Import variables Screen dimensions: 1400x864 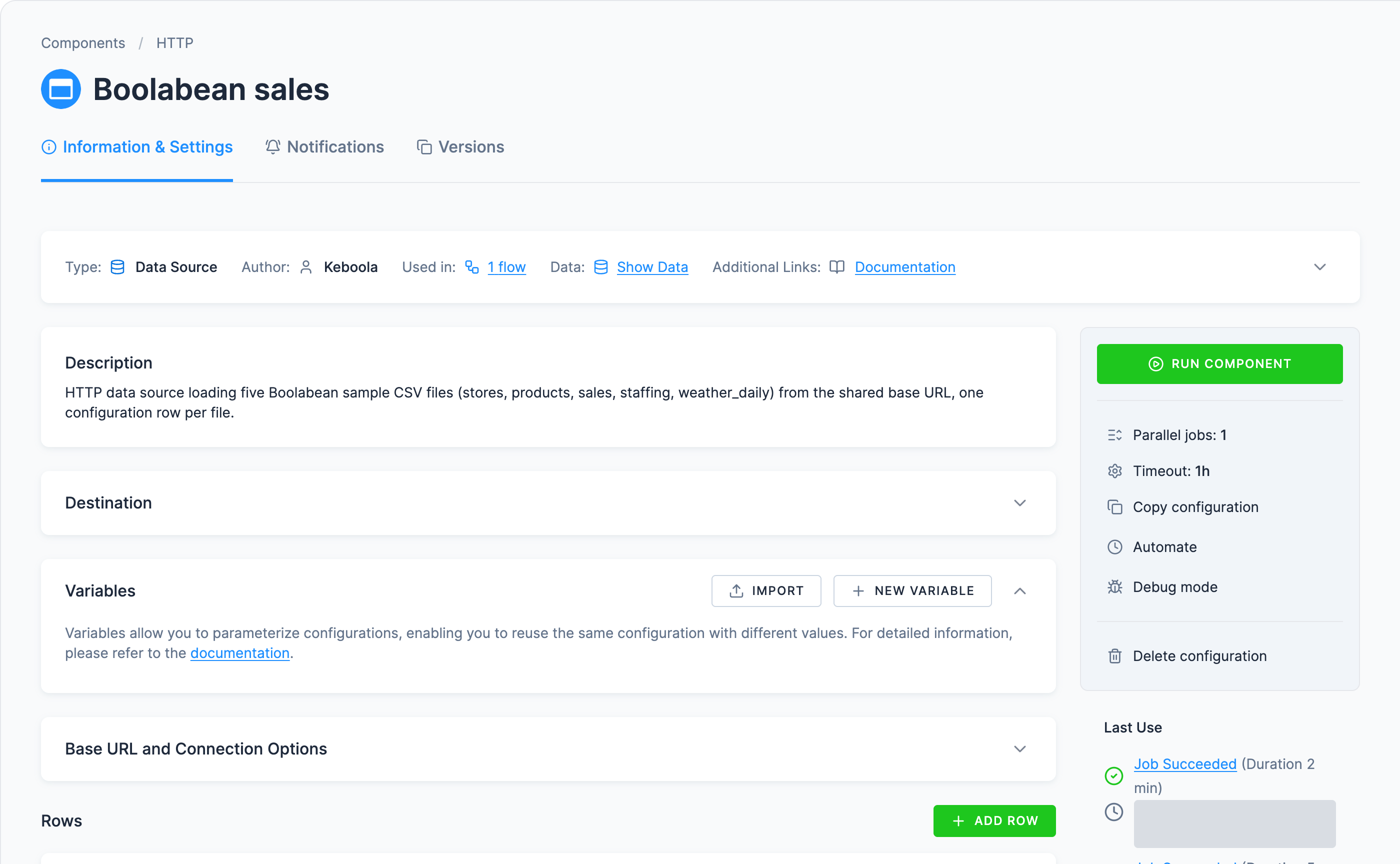point(765,591)
